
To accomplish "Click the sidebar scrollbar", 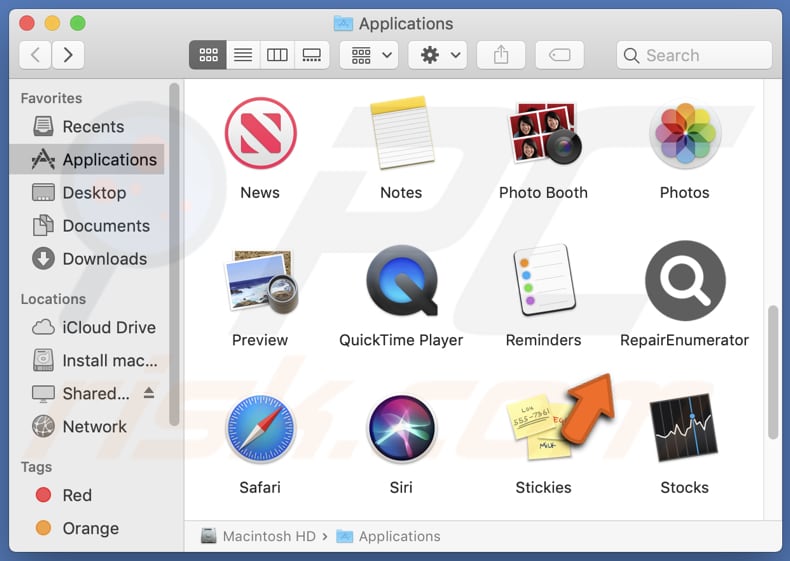I will click(x=174, y=255).
